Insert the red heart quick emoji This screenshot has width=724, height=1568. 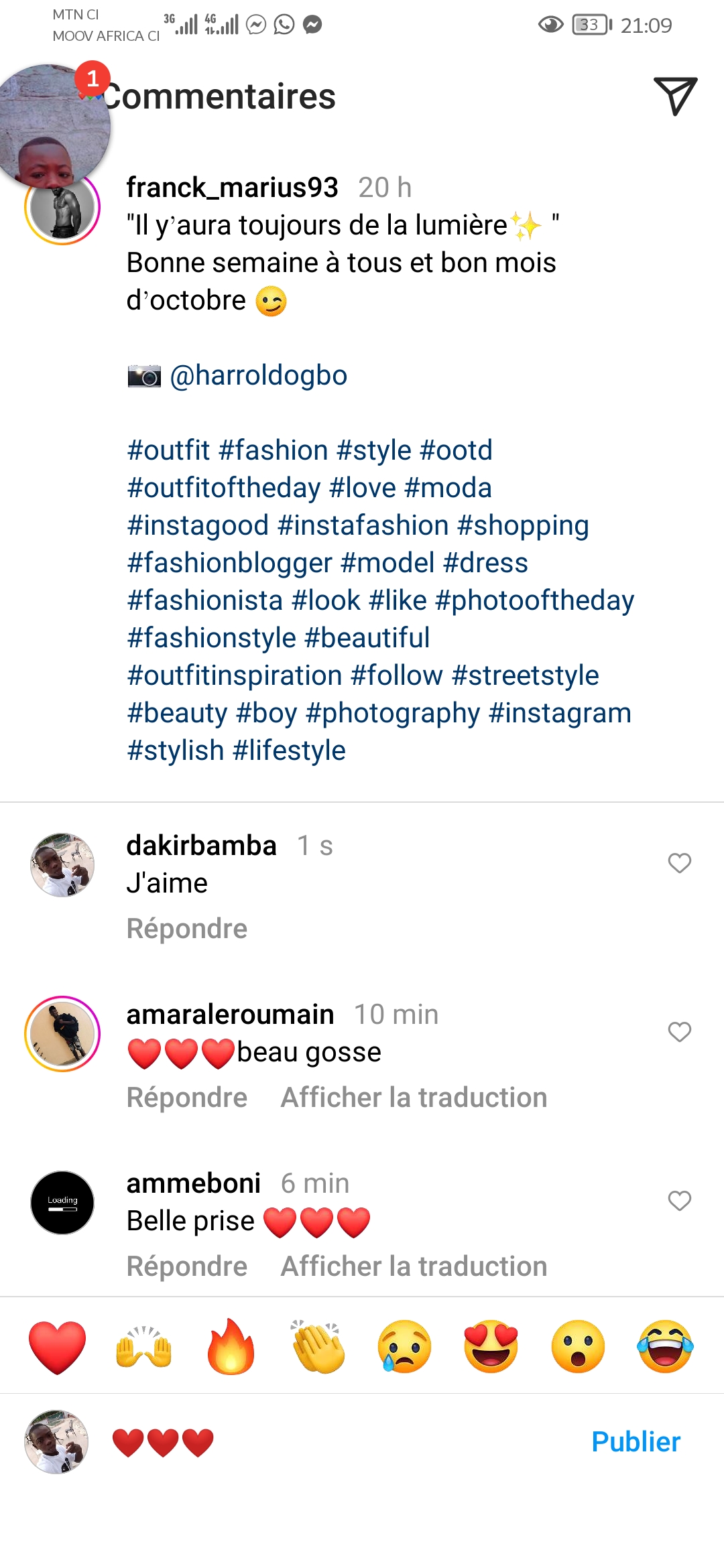coord(58,1347)
